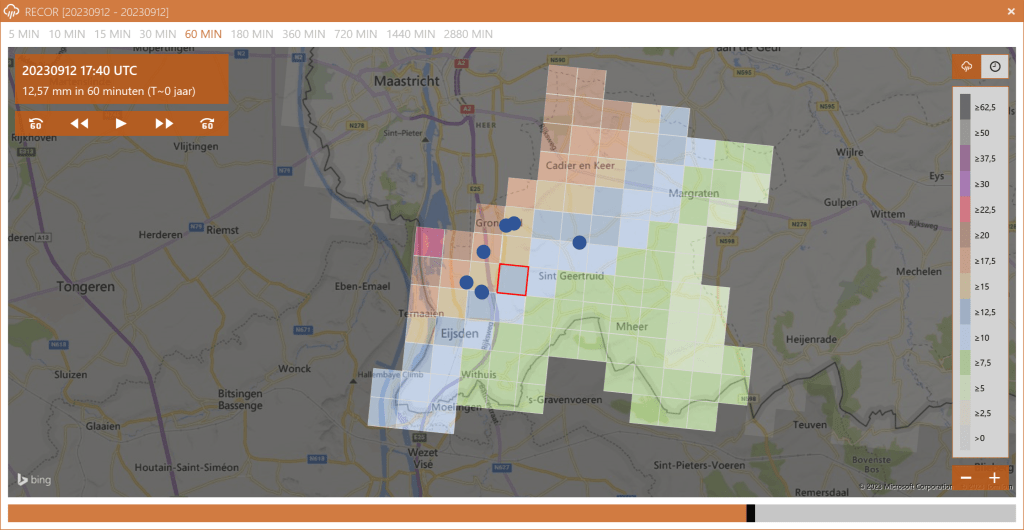Click the fast-forward double-arrow button

tap(164, 124)
